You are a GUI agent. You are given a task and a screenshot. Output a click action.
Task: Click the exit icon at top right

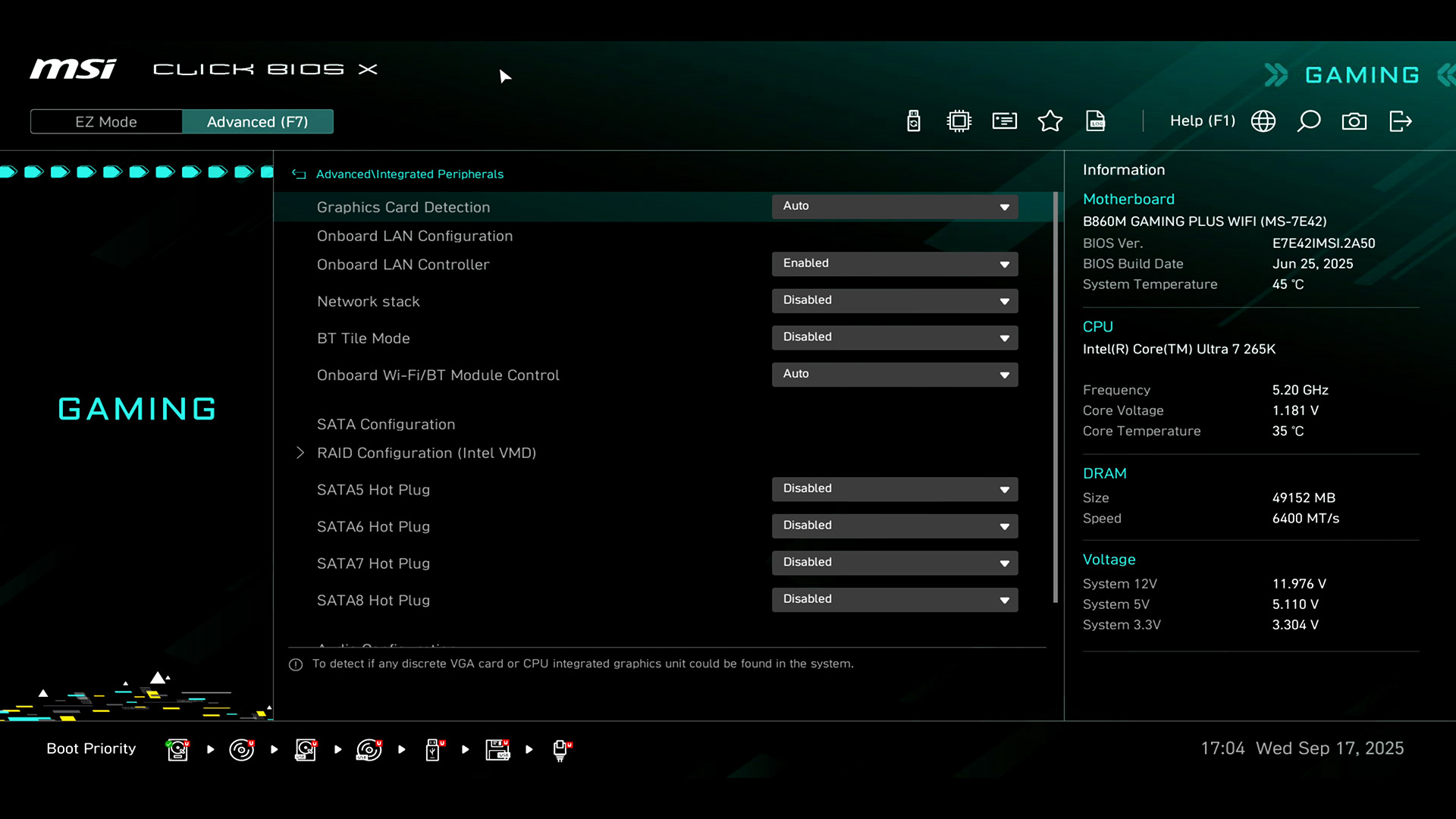1400,121
